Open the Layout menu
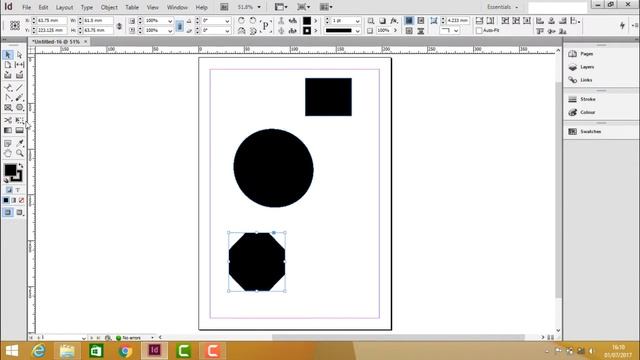 click(64, 7)
